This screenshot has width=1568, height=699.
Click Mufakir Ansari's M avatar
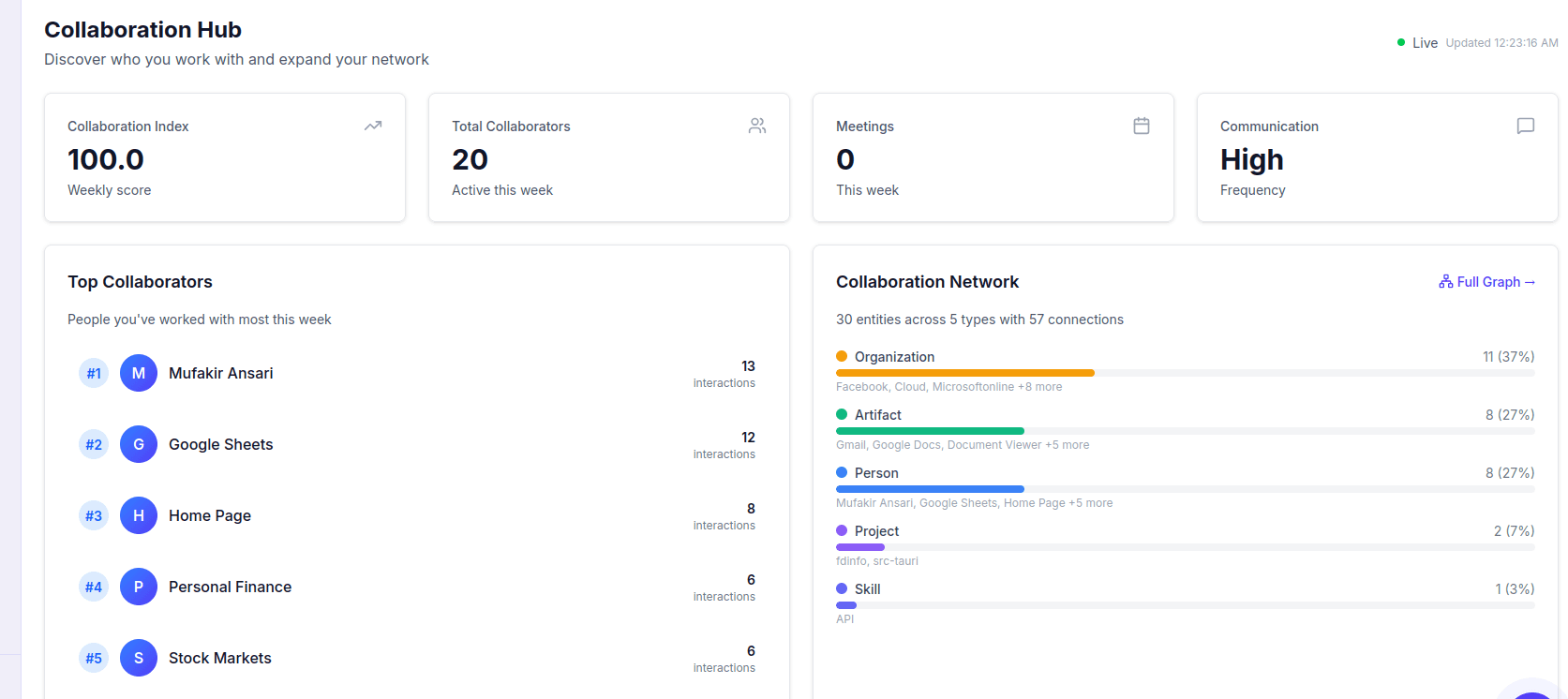139,373
